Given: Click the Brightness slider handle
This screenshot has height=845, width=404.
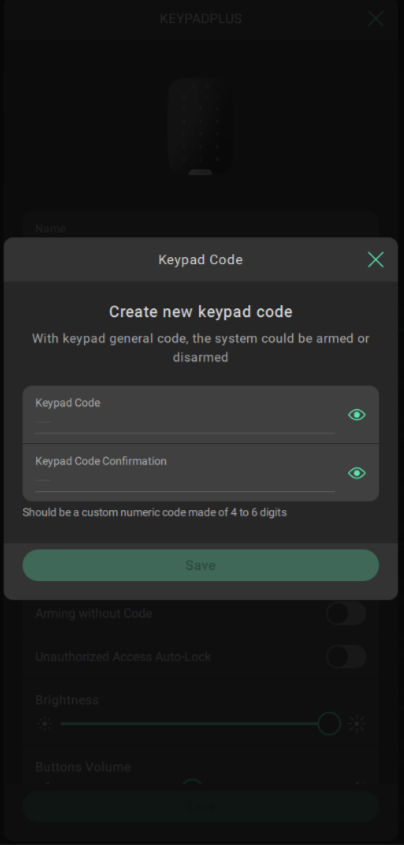Looking at the screenshot, I should pyautogui.click(x=329, y=723).
